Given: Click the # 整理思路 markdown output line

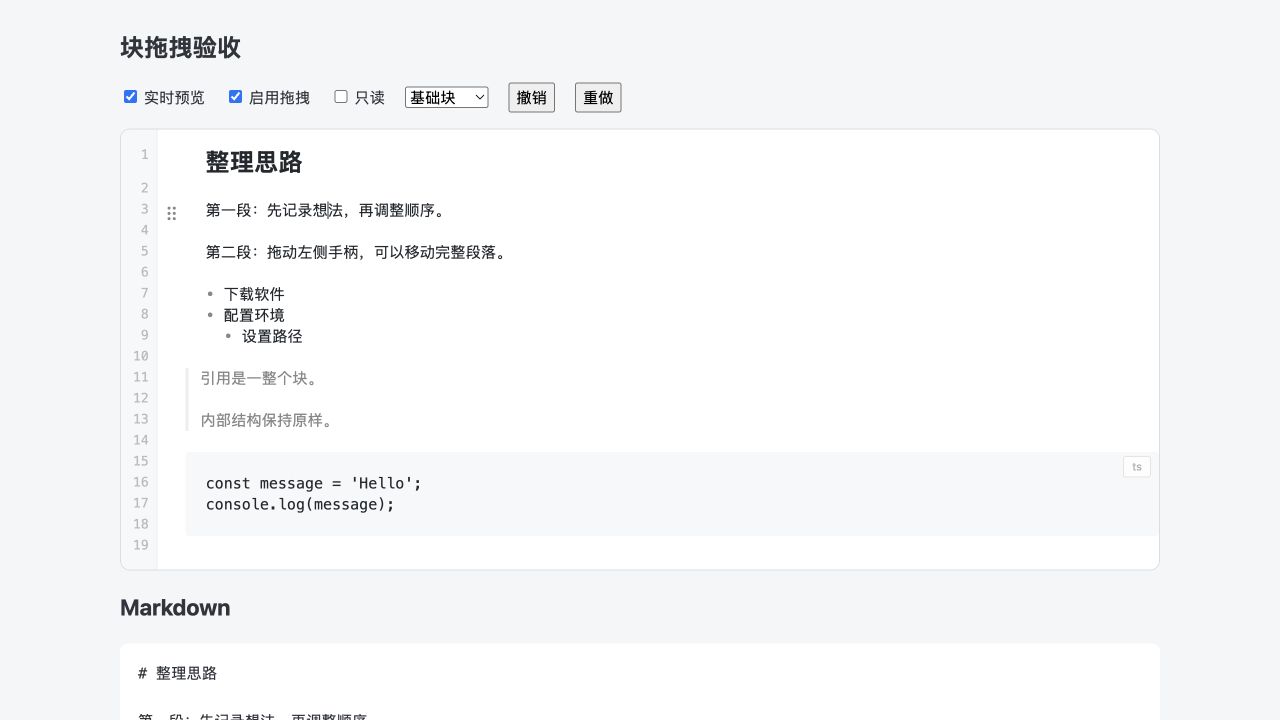Looking at the screenshot, I should click(x=177, y=674).
